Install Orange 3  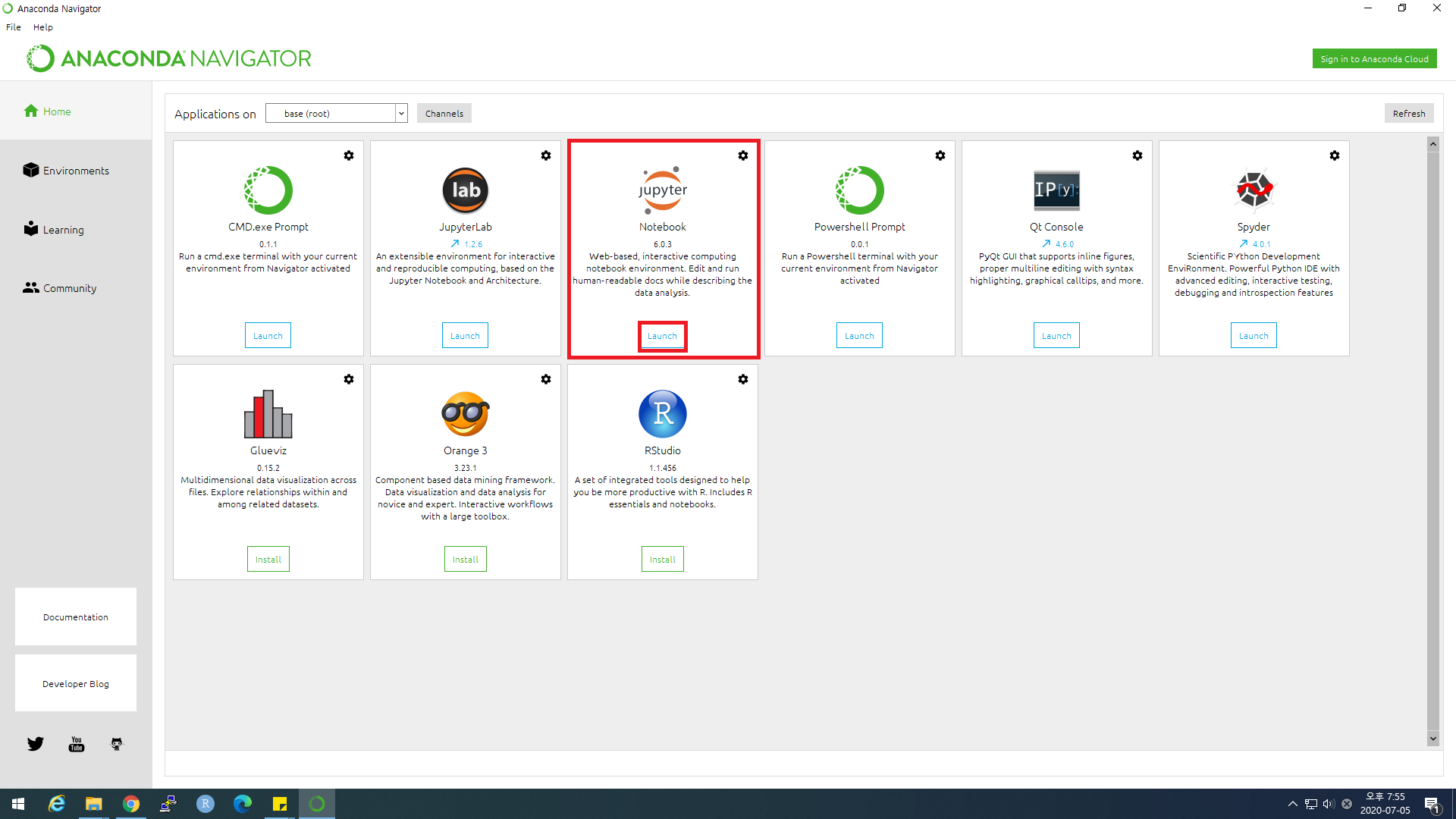click(466, 560)
